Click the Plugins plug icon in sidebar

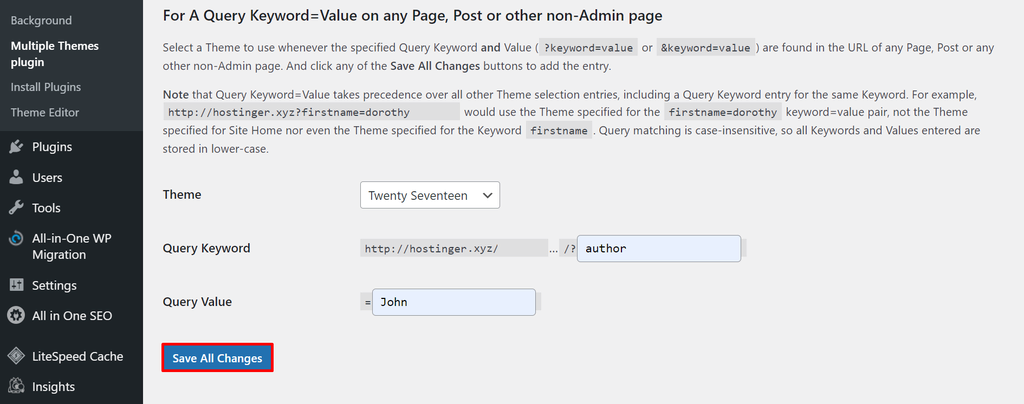(16, 147)
